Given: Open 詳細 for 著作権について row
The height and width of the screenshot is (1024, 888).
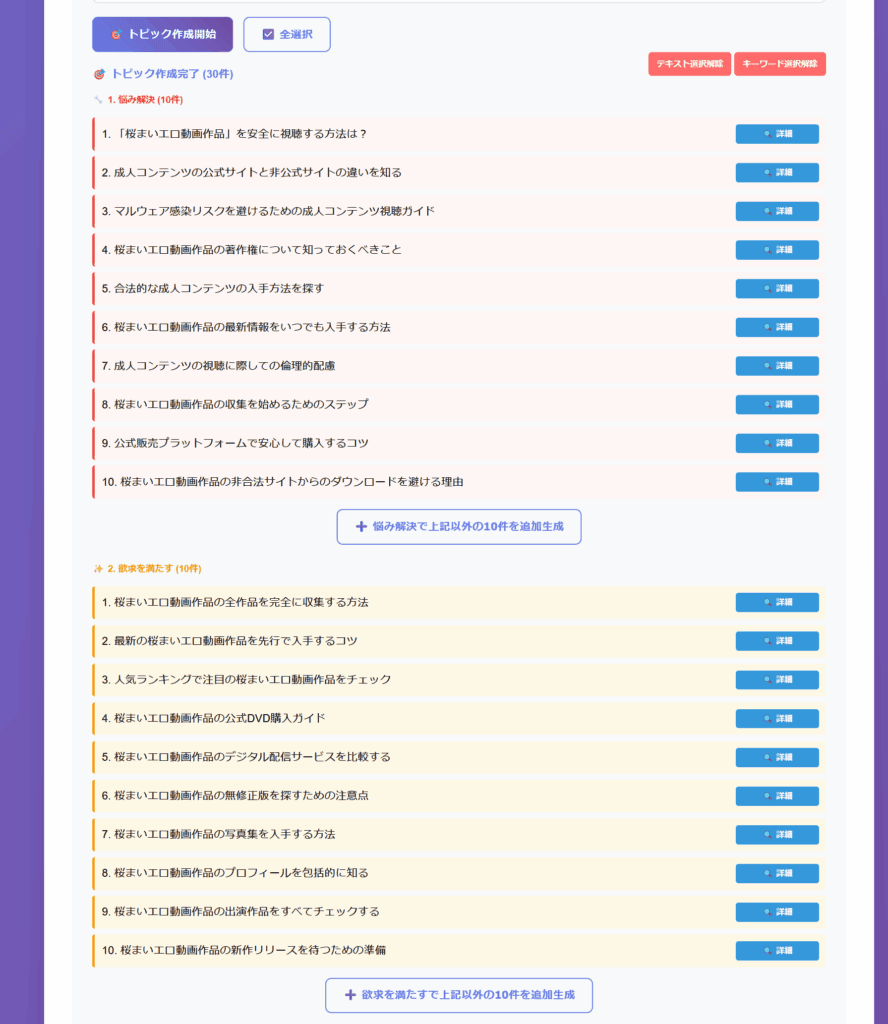Looking at the screenshot, I should click(x=777, y=249).
